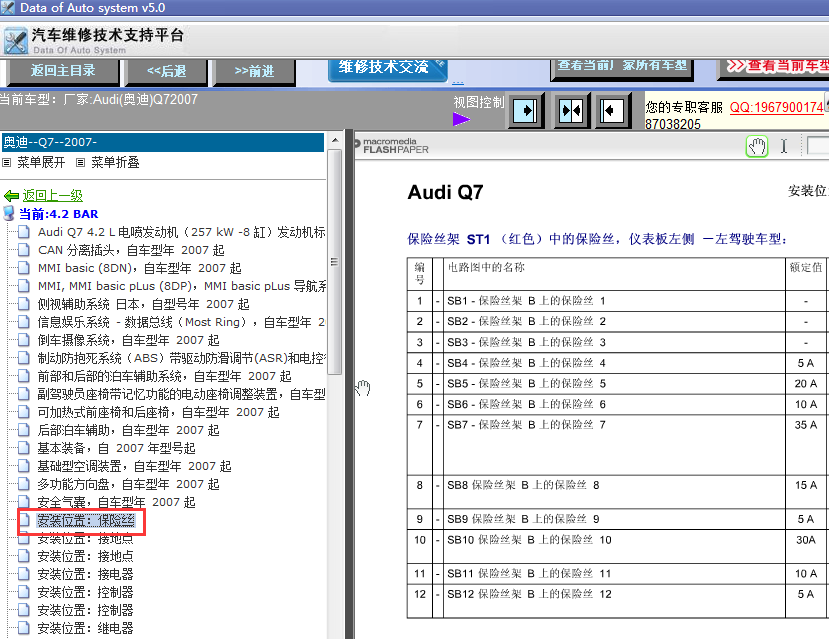Screen dimensions: 829x639
Task: Select the 奥迪--Q7--2007- header row
Action: pos(162,142)
